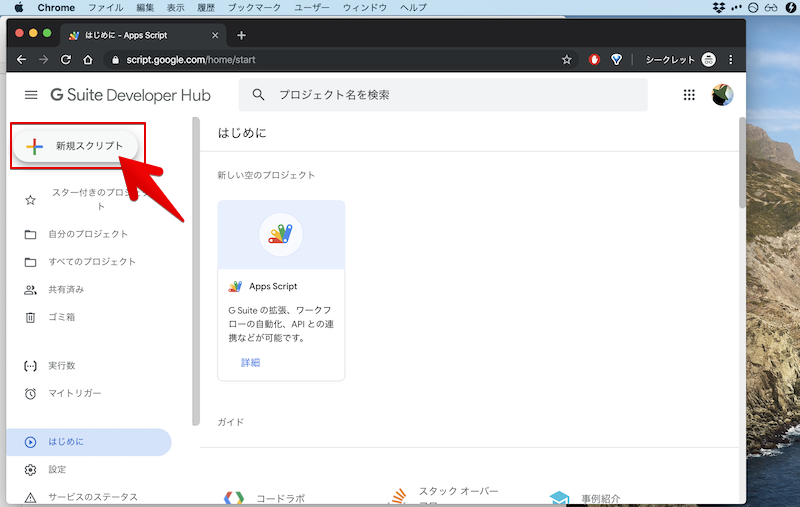Image resolution: width=800 pixels, height=507 pixels.
Task: Open 実行数 executions page
Action: point(62,366)
